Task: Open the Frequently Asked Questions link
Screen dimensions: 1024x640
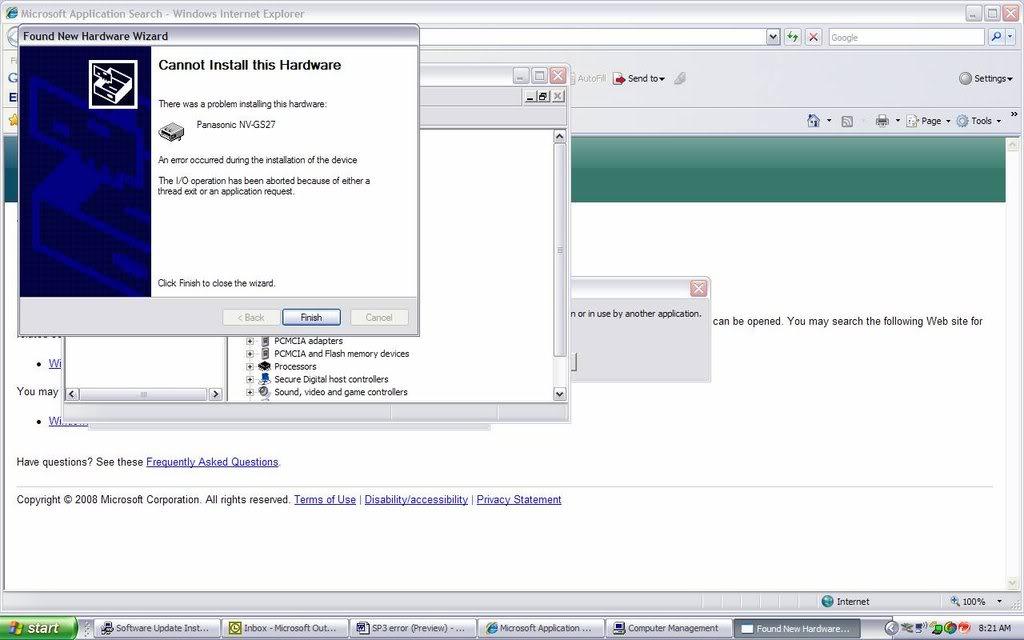Action: tap(212, 462)
